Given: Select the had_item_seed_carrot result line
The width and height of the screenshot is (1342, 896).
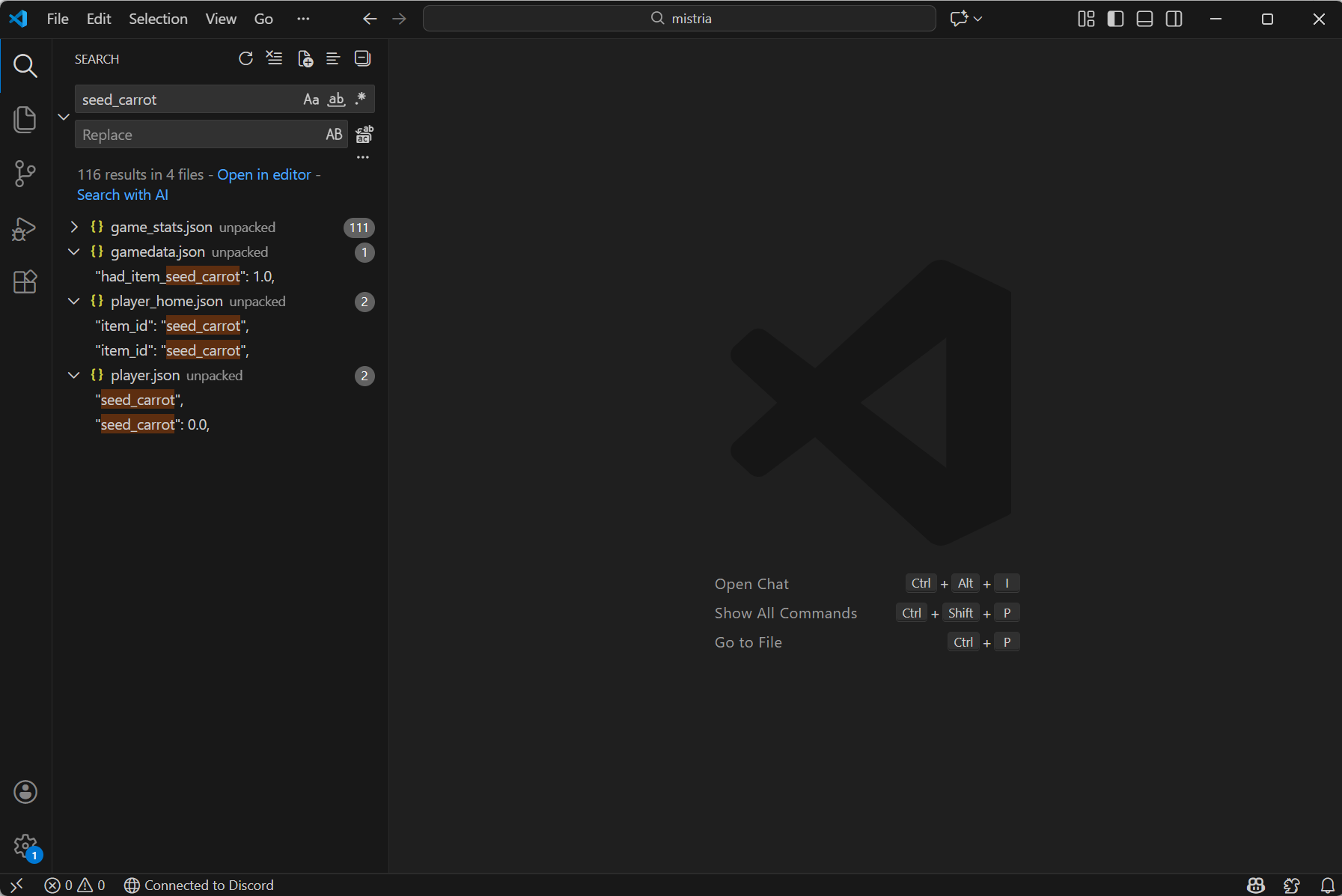Looking at the screenshot, I should (185, 276).
